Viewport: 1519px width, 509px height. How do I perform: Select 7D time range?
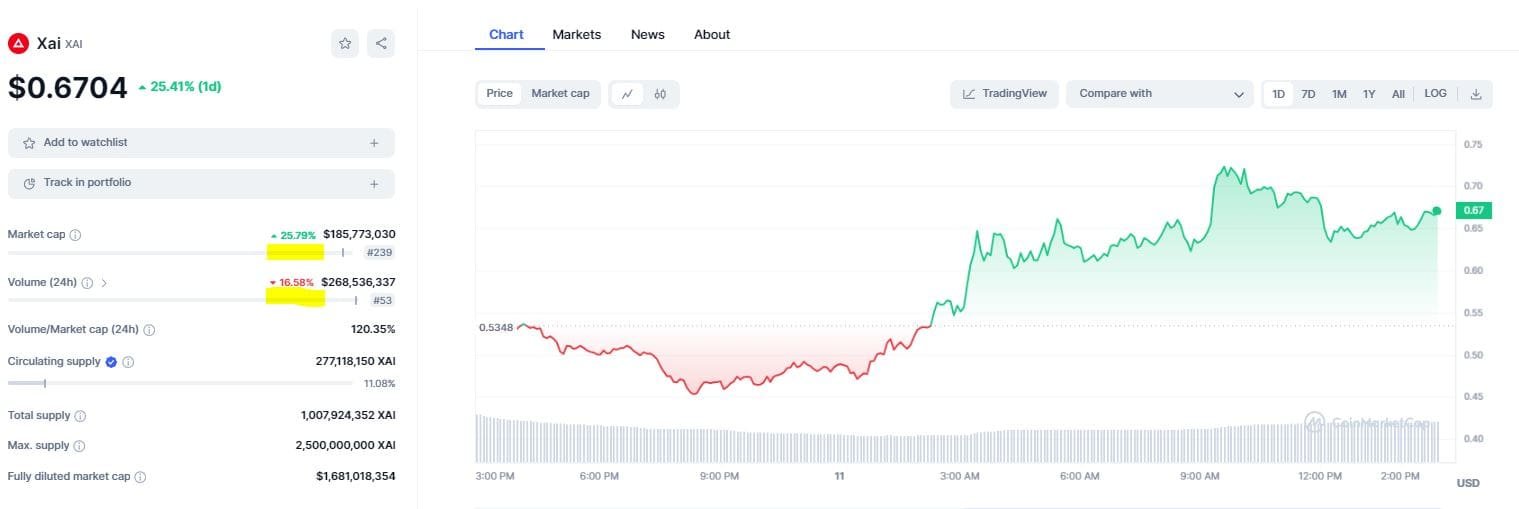1308,94
